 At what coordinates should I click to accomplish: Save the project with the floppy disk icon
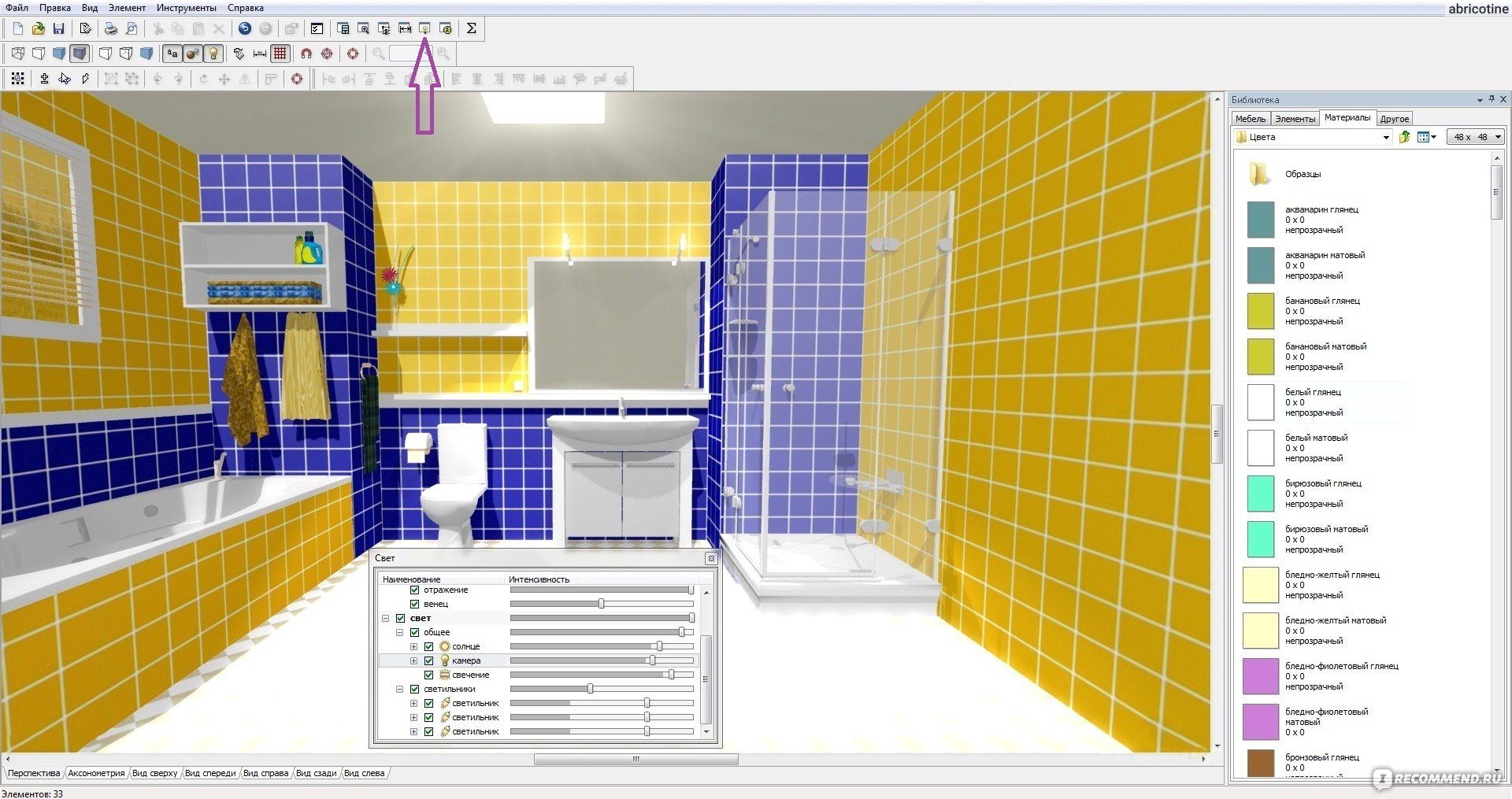[x=58, y=28]
